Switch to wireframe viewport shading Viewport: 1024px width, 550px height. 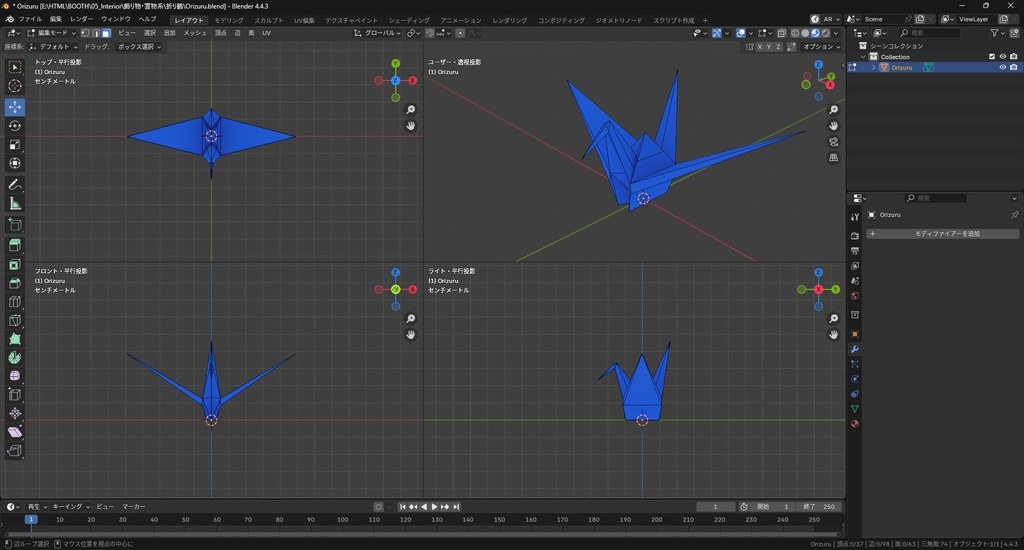coord(795,33)
